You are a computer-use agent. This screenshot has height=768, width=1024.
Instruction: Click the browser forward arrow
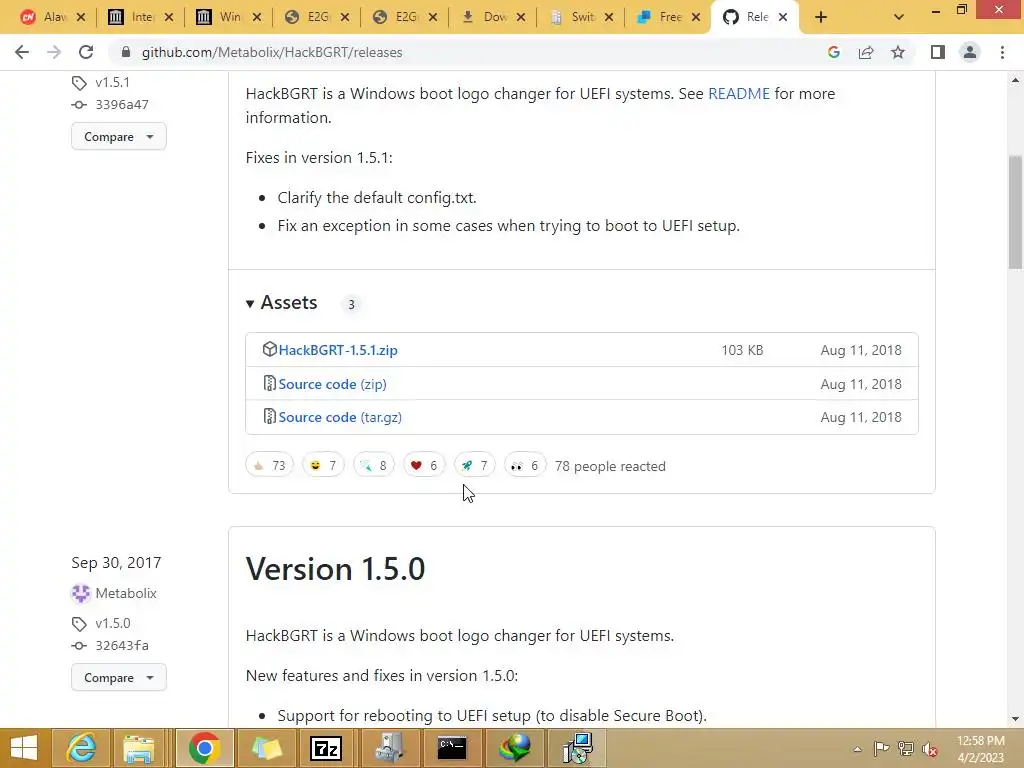(54, 52)
